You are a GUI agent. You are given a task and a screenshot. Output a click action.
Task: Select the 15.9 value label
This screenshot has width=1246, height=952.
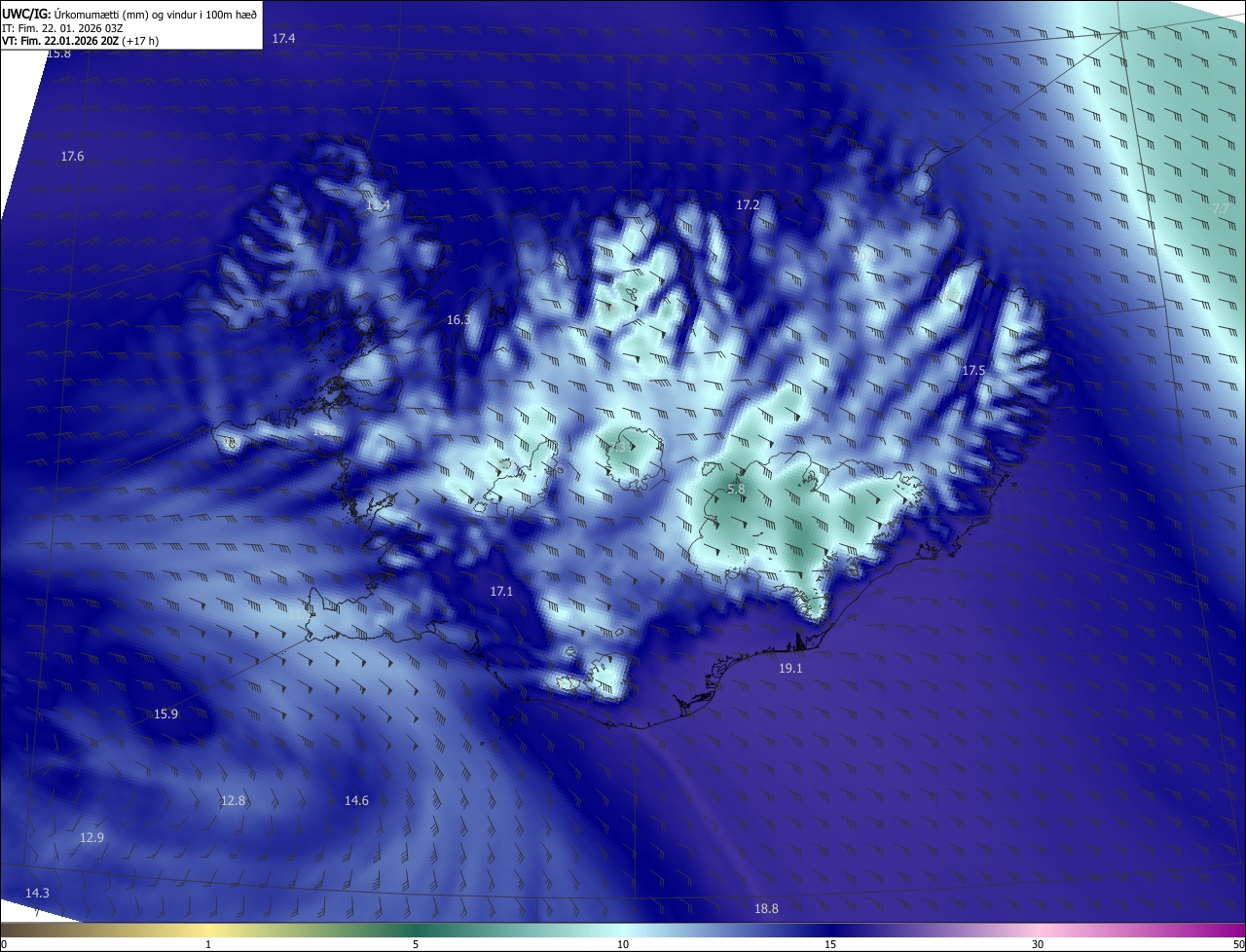tap(166, 714)
